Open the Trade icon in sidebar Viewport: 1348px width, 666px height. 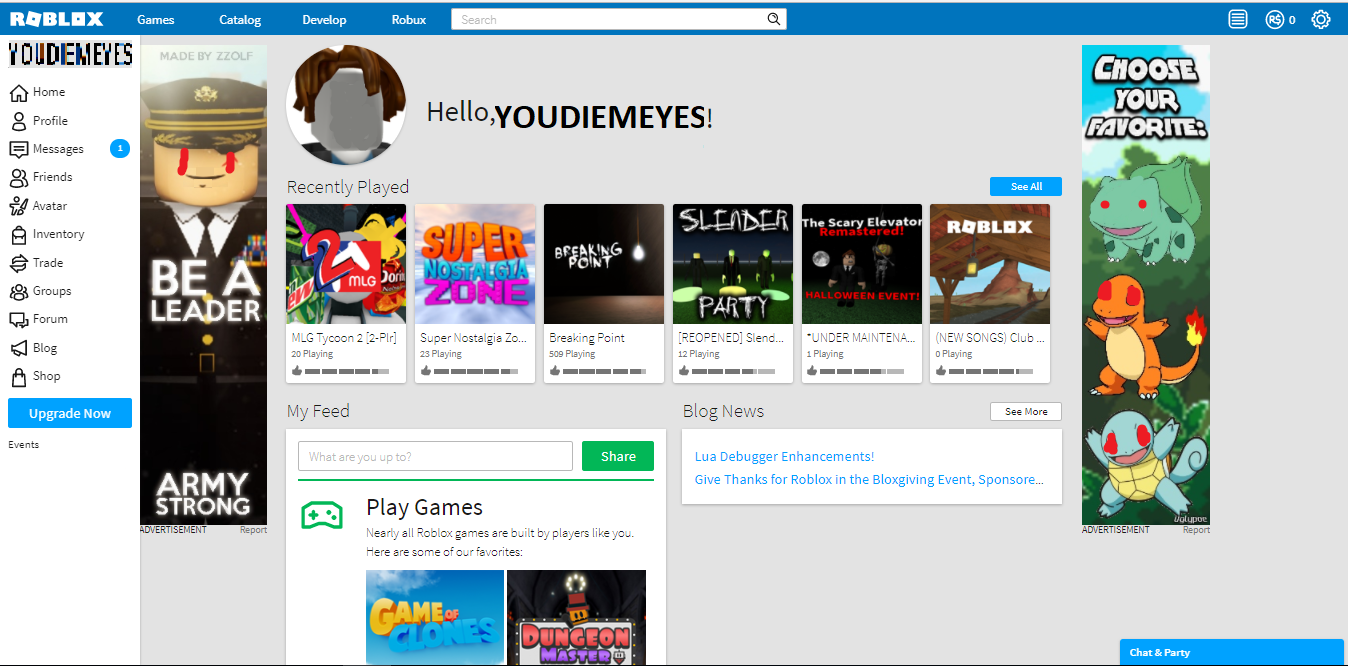(x=18, y=263)
